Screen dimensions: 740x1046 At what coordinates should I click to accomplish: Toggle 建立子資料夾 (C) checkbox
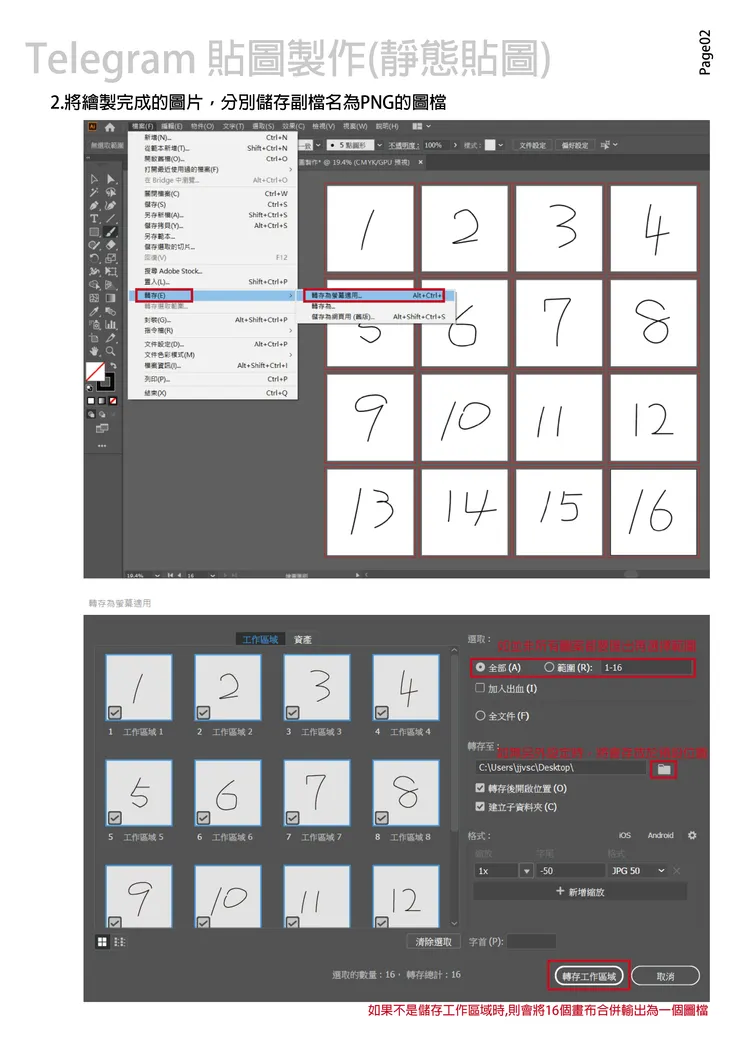click(480, 807)
